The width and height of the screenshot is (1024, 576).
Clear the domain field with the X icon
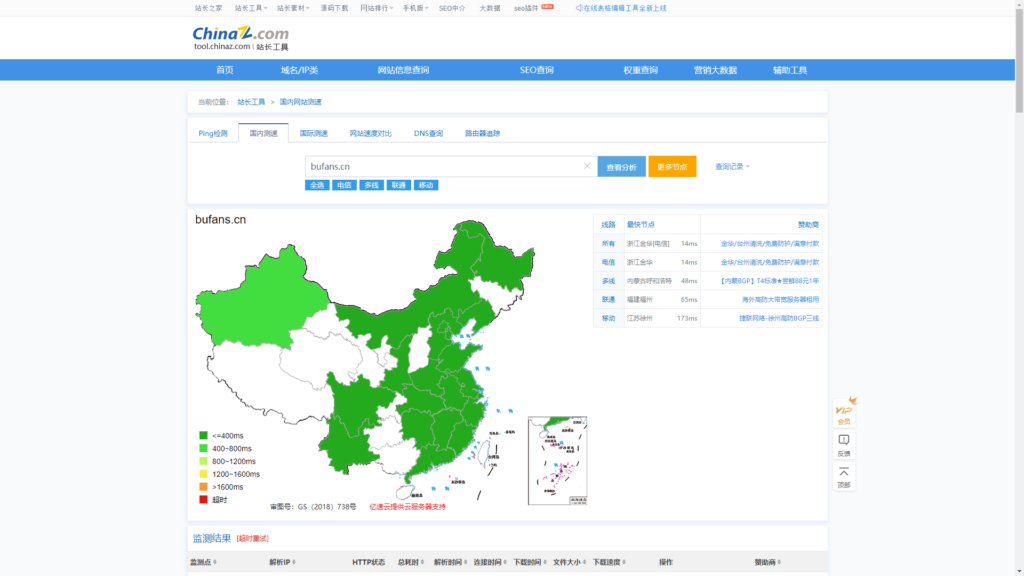[587, 166]
